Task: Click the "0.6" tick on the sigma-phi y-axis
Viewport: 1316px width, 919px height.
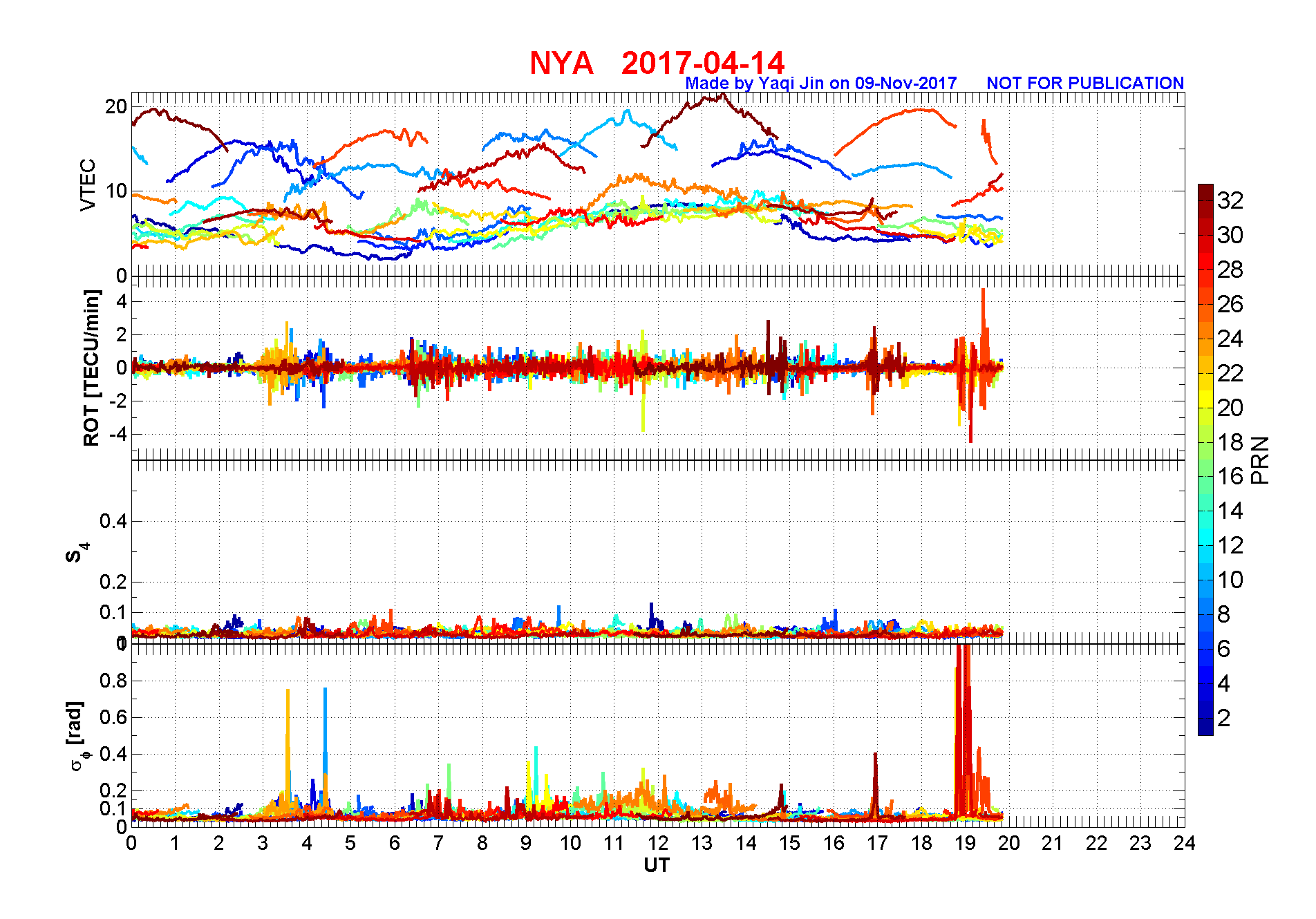Action: (x=113, y=717)
